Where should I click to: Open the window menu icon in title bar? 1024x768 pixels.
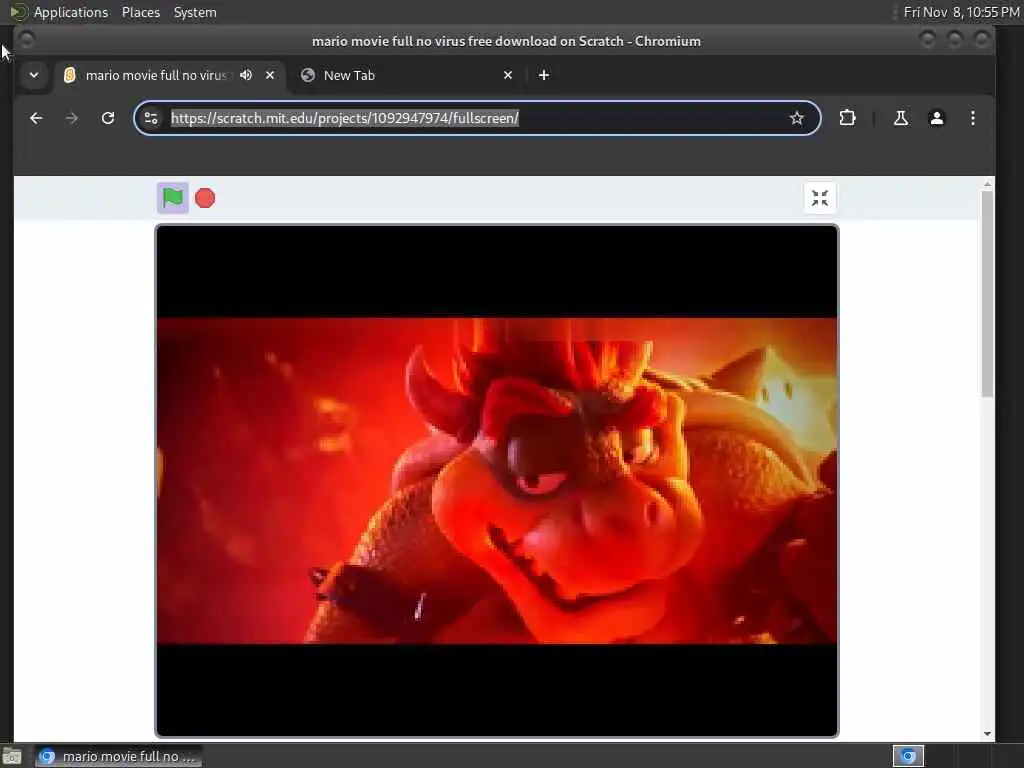pos(26,40)
